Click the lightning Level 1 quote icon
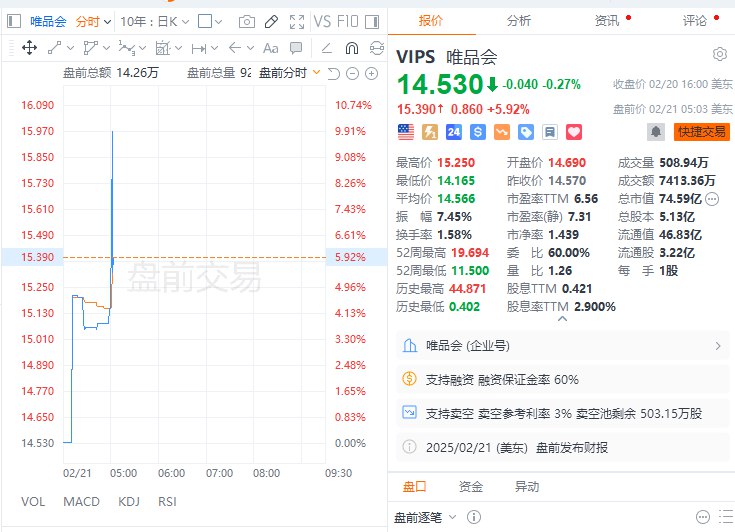 click(430, 132)
